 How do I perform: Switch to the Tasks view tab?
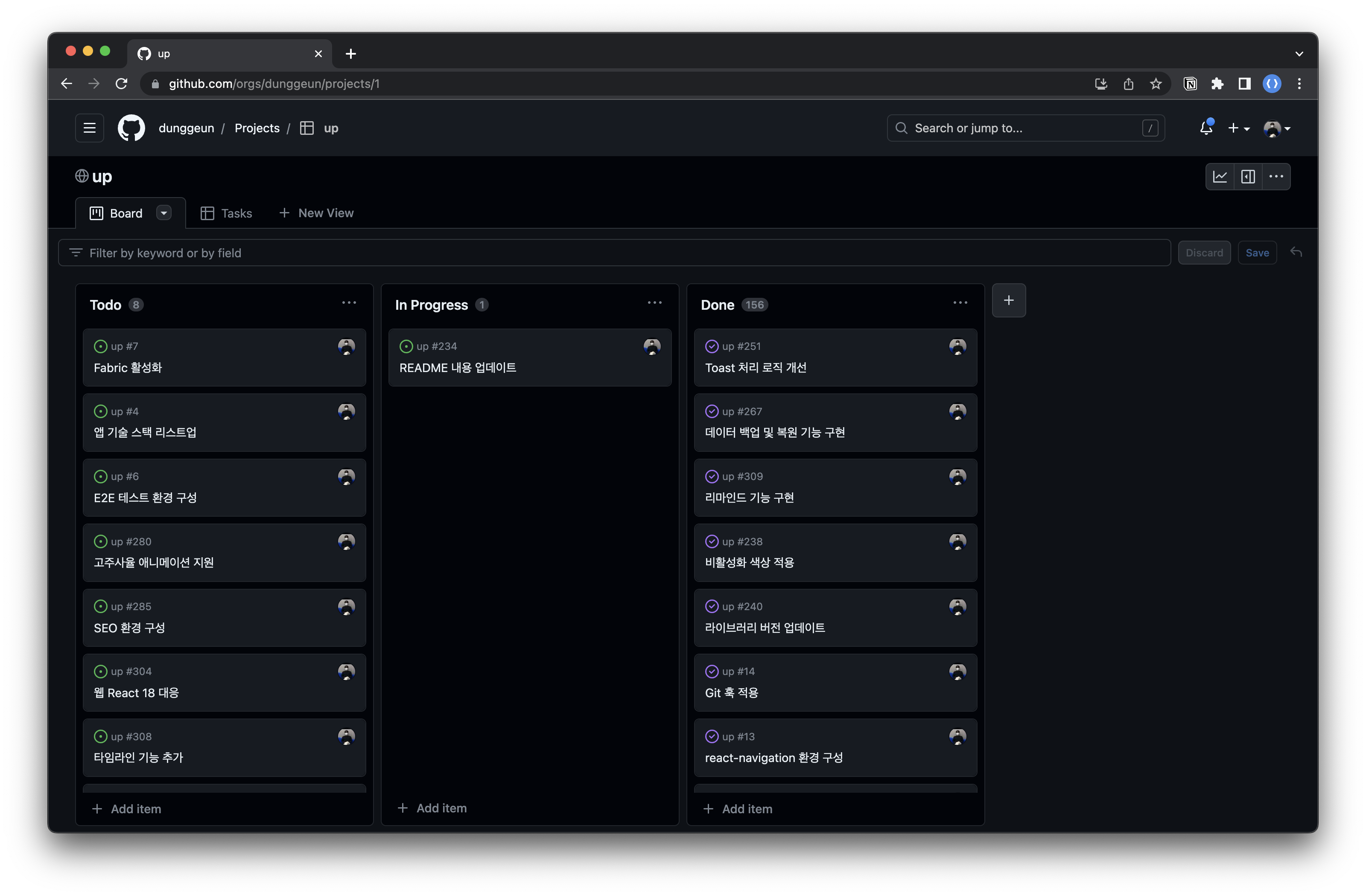point(226,213)
